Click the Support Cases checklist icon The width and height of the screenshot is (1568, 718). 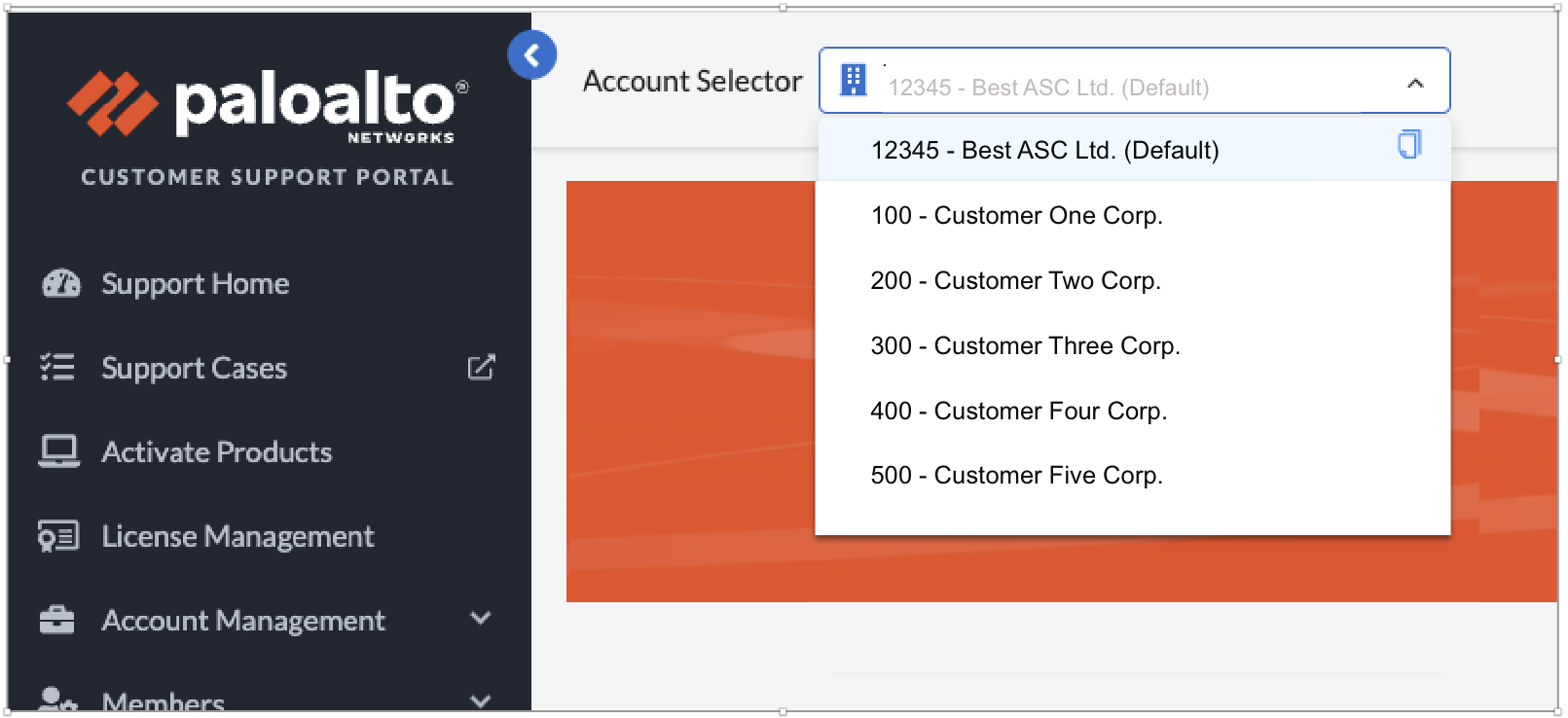pyautogui.click(x=57, y=368)
